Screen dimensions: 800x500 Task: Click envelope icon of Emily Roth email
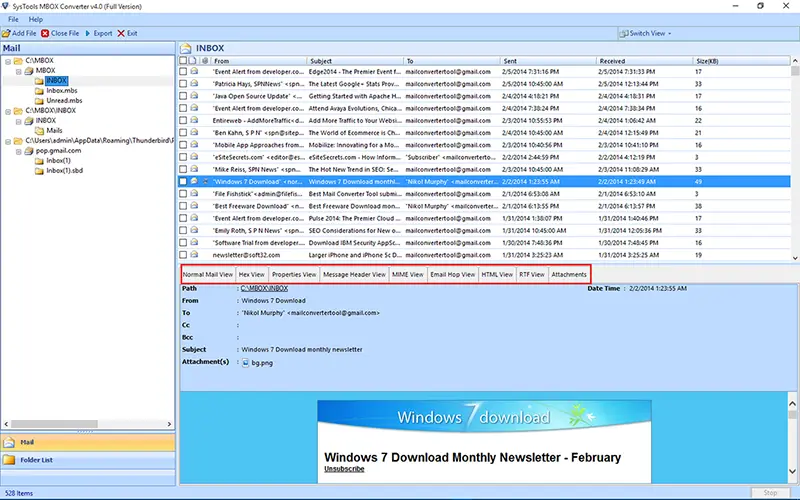(194, 231)
